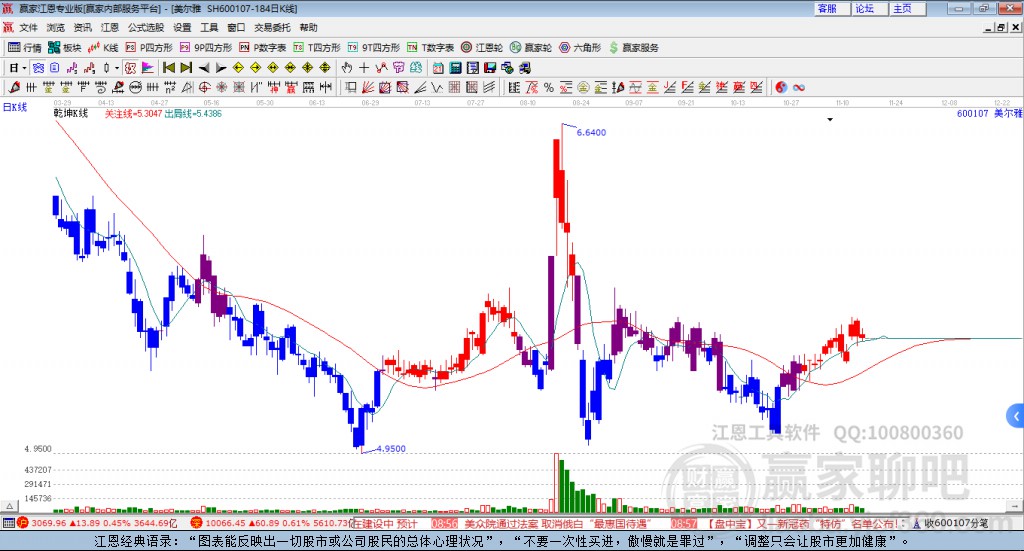Image resolution: width=1024 pixels, height=551 pixels.
Task: Click the 日K线 label
Action: point(15,107)
